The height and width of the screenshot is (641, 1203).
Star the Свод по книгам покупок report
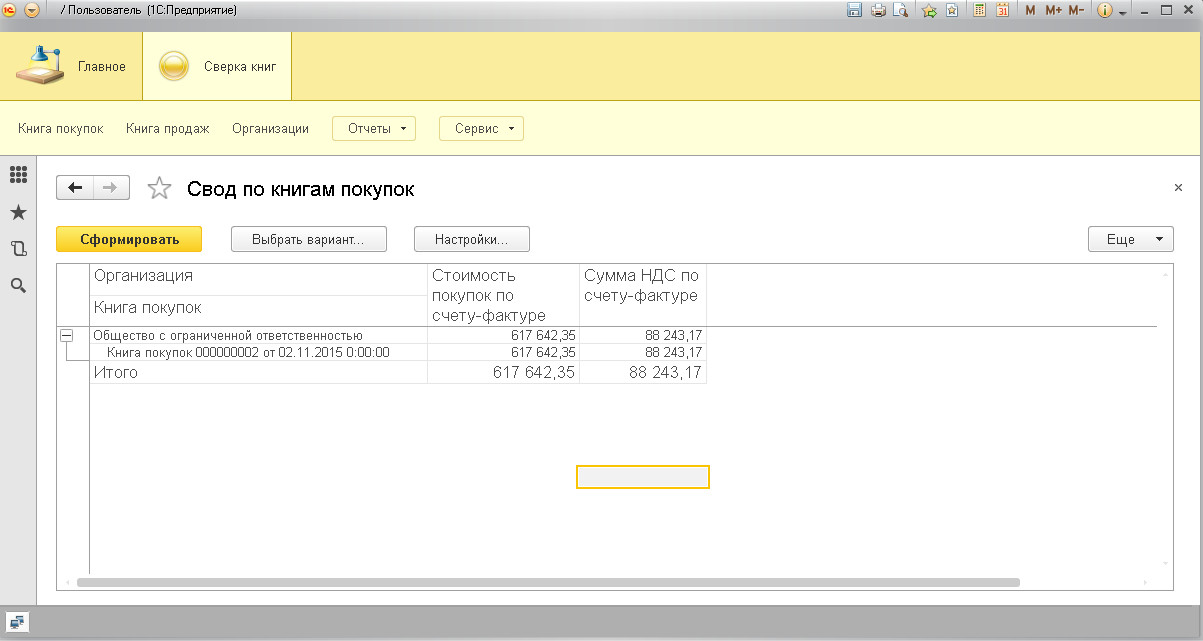(x=159, y=188)
